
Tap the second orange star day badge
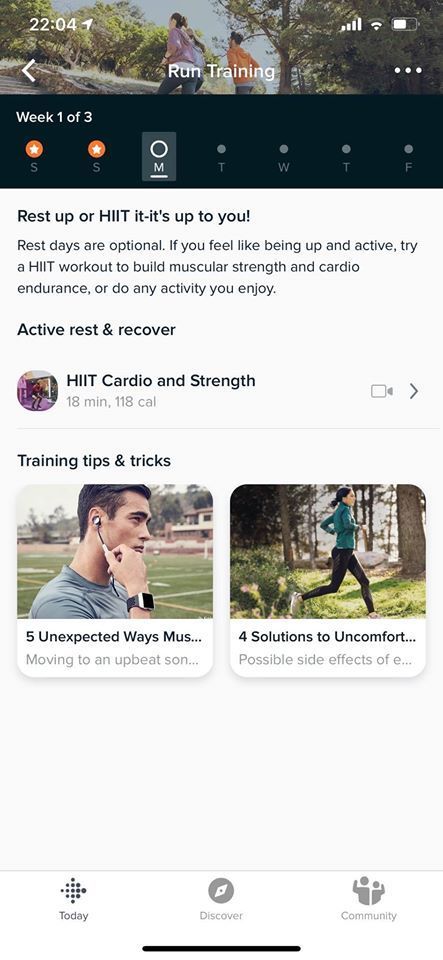click(x=96, y=149)
